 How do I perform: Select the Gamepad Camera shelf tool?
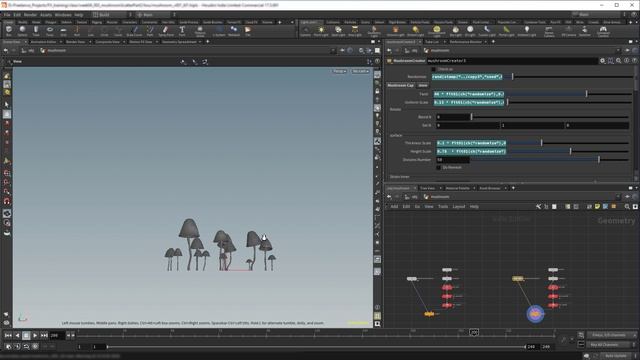(603, 31)
